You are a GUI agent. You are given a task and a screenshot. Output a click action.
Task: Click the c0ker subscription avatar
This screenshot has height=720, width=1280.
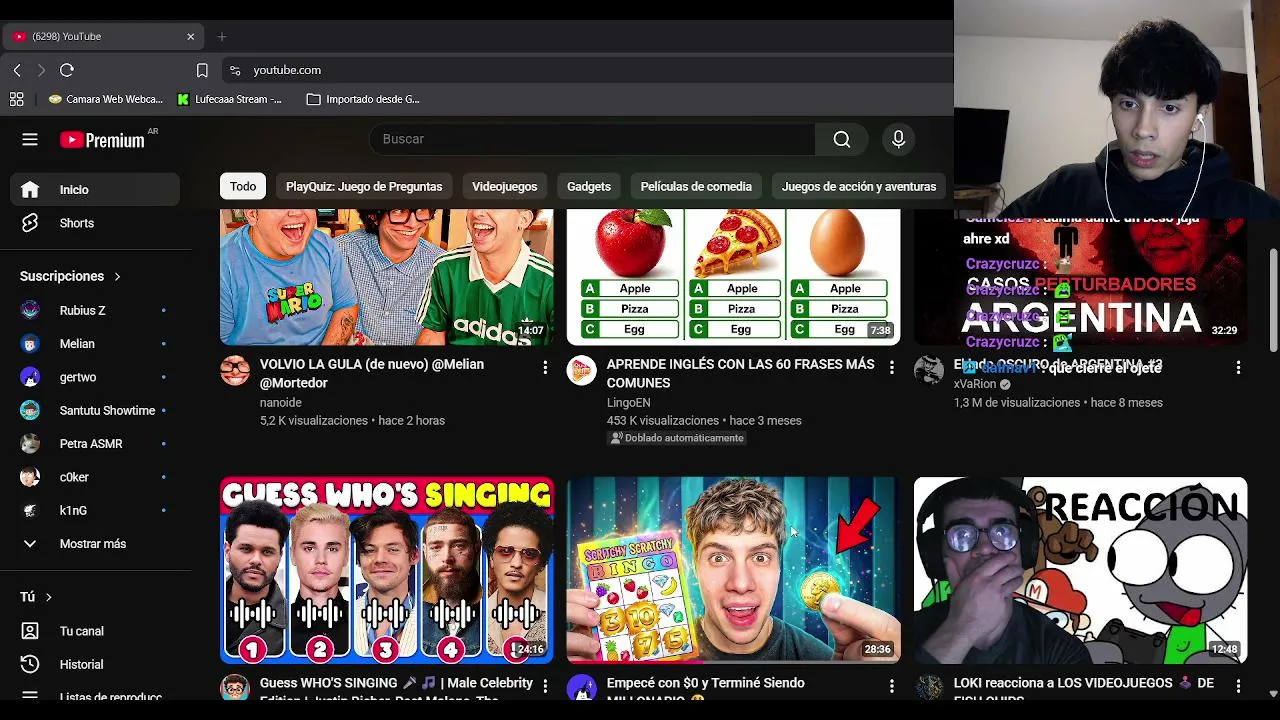click(x=30, y=477)
